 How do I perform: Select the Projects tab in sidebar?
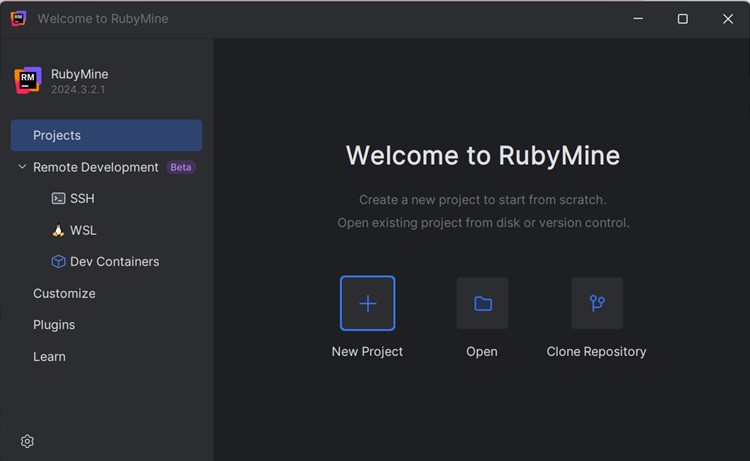point(106,135)
